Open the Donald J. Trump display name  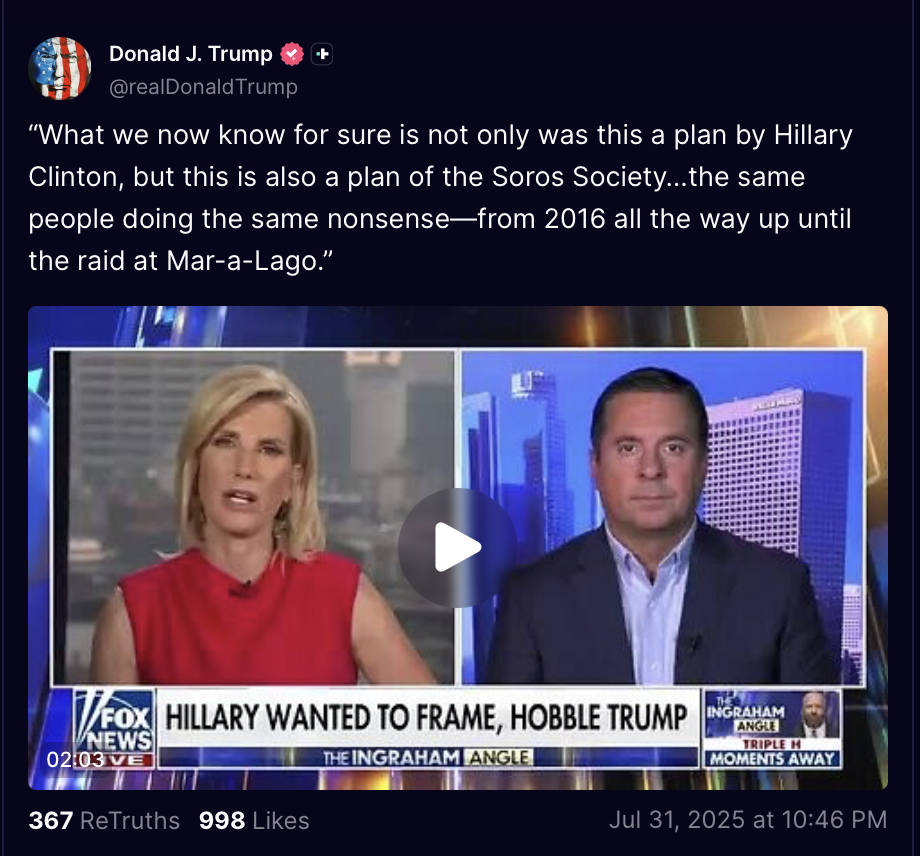pyautogui.click(x=191, y=54)
